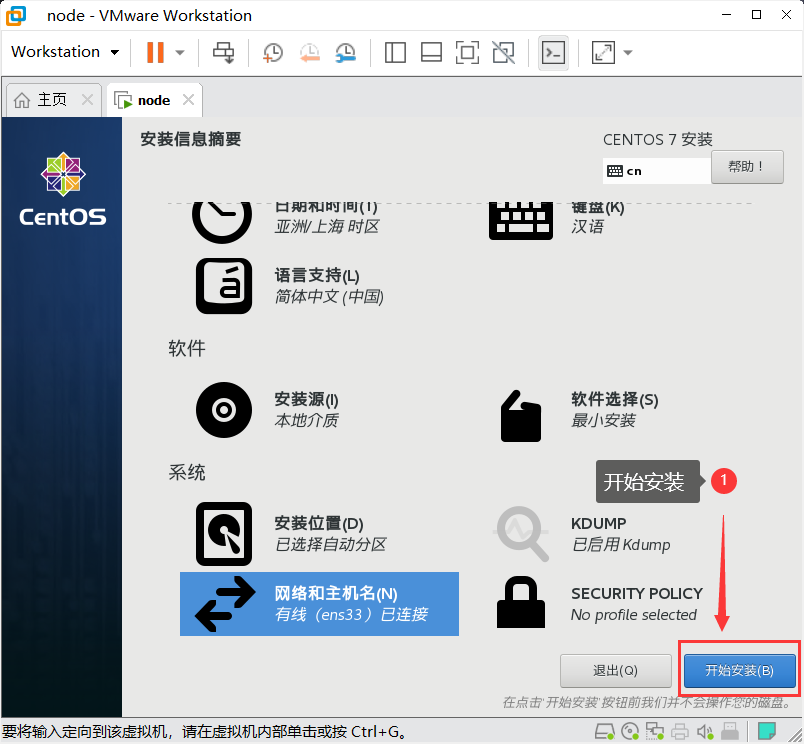Screen dimensions: 804x744
Task: Click the cn keyboard layout indicator
Action: (x=656, y=171)
